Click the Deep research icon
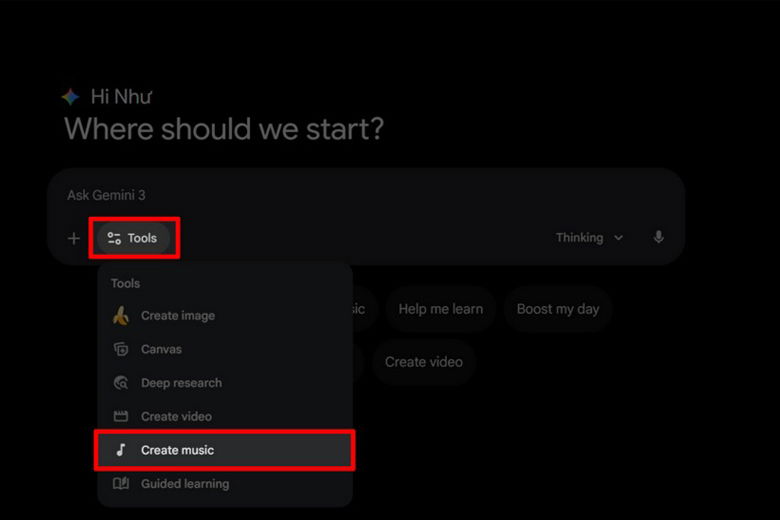780x520 pixels. tap(121, 383)
